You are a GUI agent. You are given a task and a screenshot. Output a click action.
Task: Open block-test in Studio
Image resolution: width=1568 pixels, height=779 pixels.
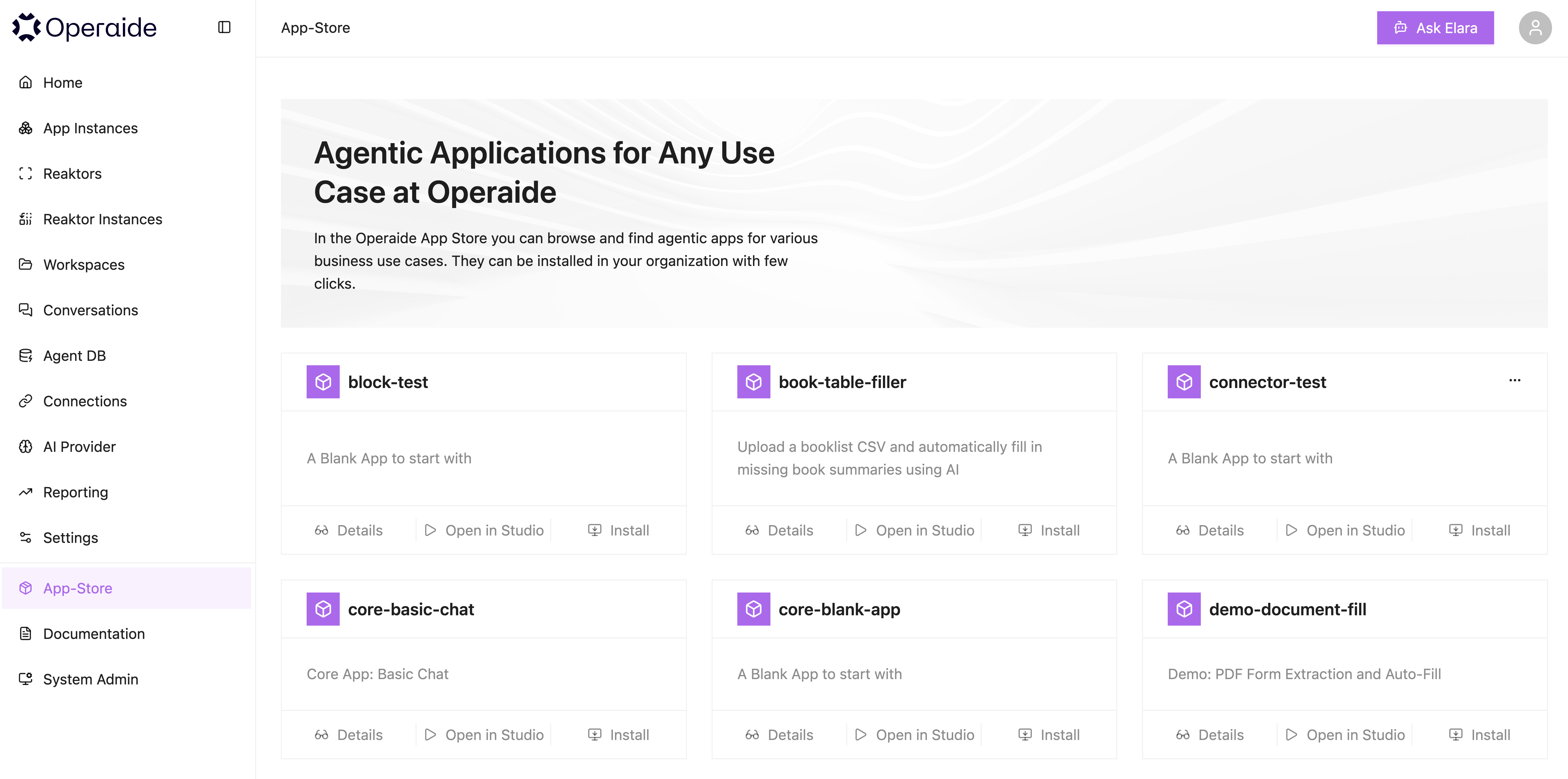pyautogui.click(x=484, y=530)
